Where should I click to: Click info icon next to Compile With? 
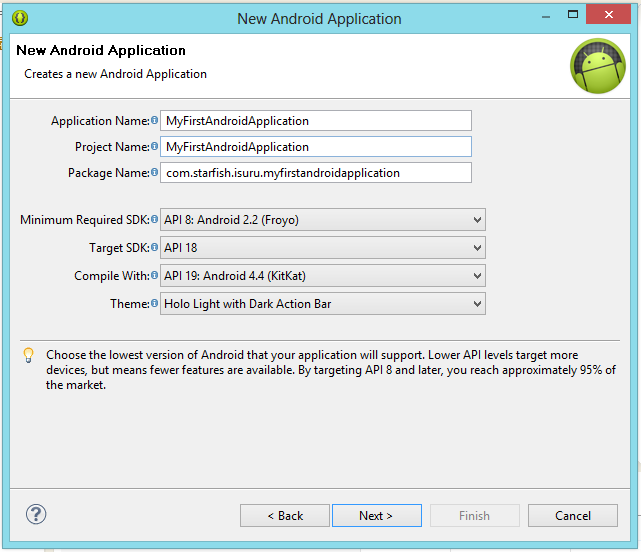(154, 275)
